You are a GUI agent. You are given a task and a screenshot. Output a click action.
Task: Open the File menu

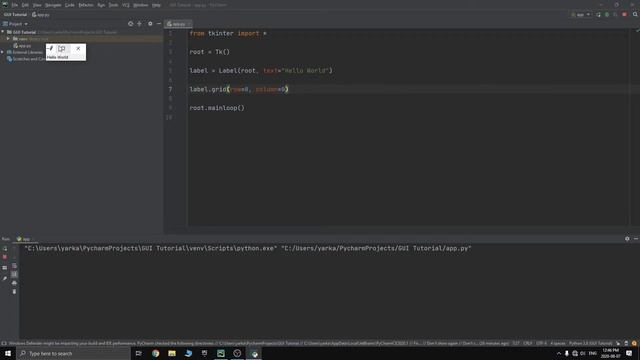pos(15,5)
